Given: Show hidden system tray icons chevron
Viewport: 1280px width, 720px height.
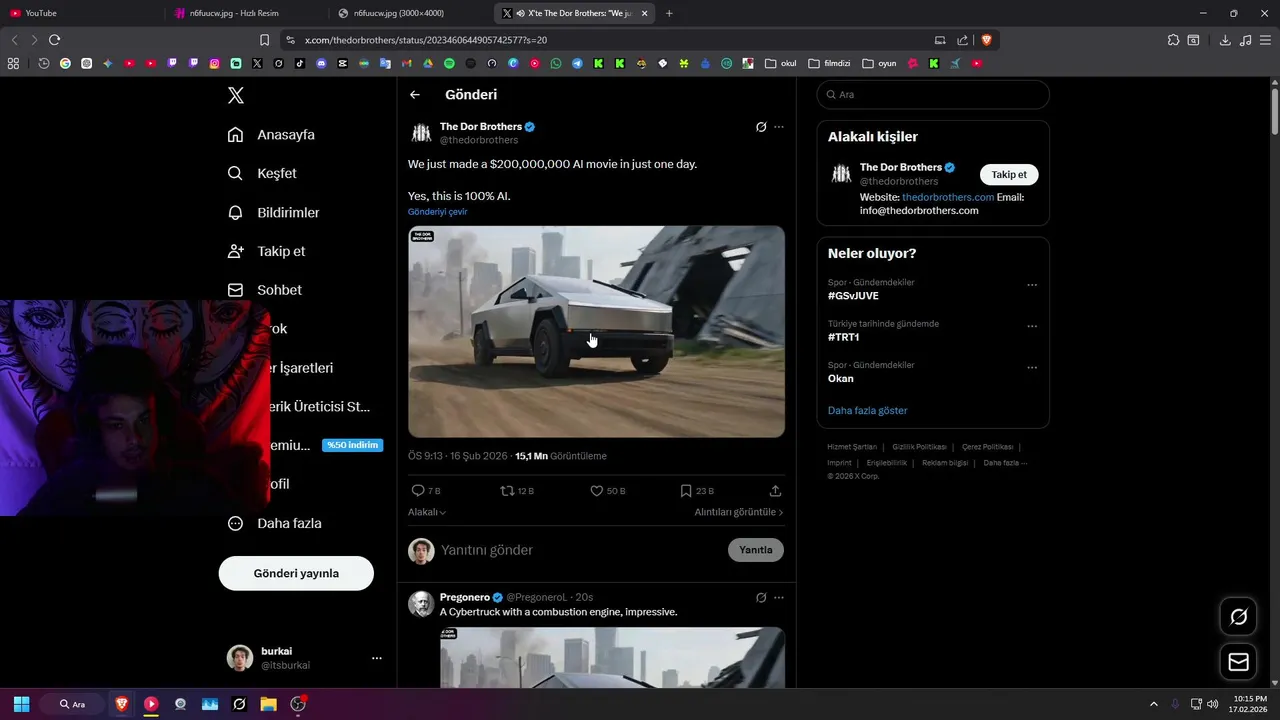Looking at the screenshot, I should tap(1153, 704).
